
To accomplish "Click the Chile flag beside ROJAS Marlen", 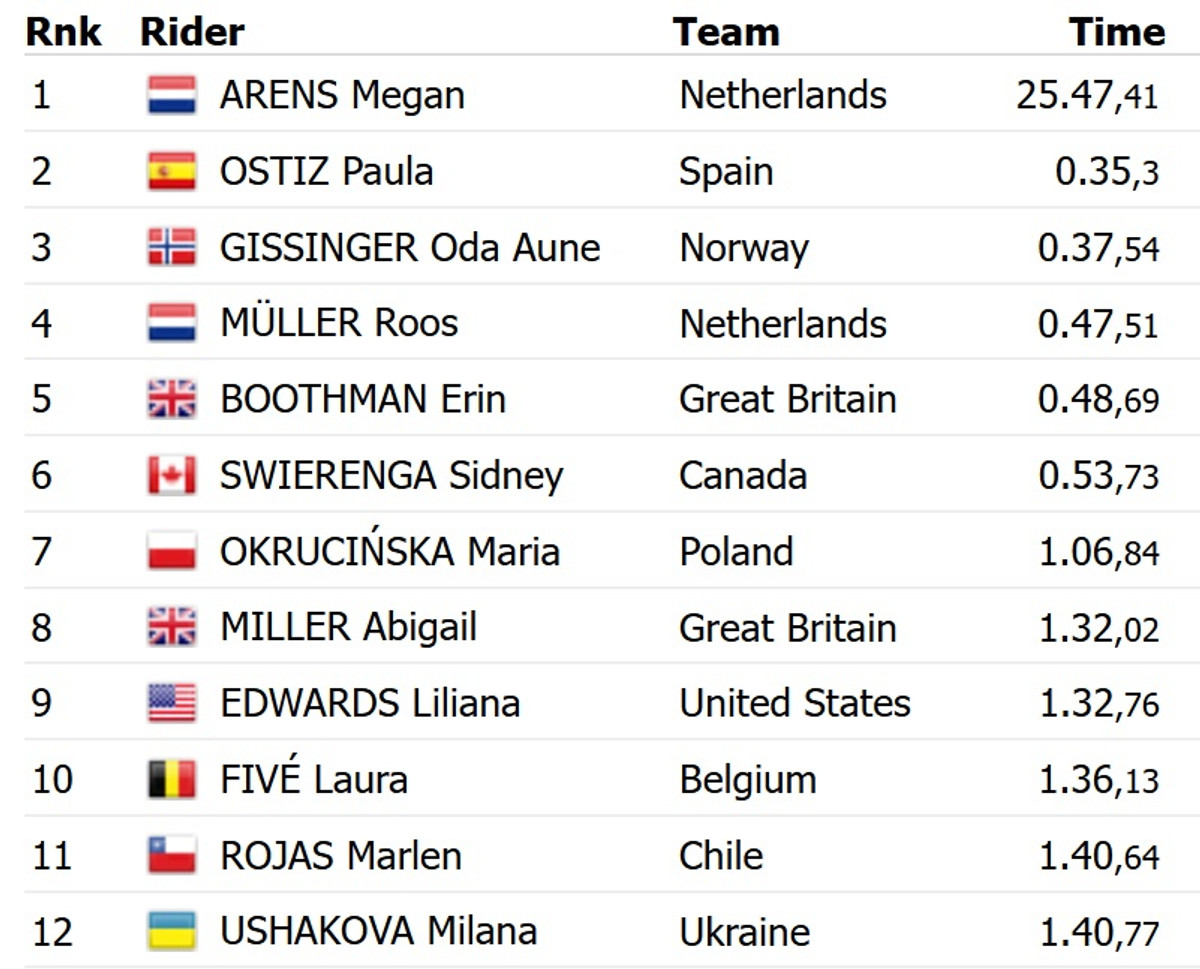I will (x=172, y=855).
